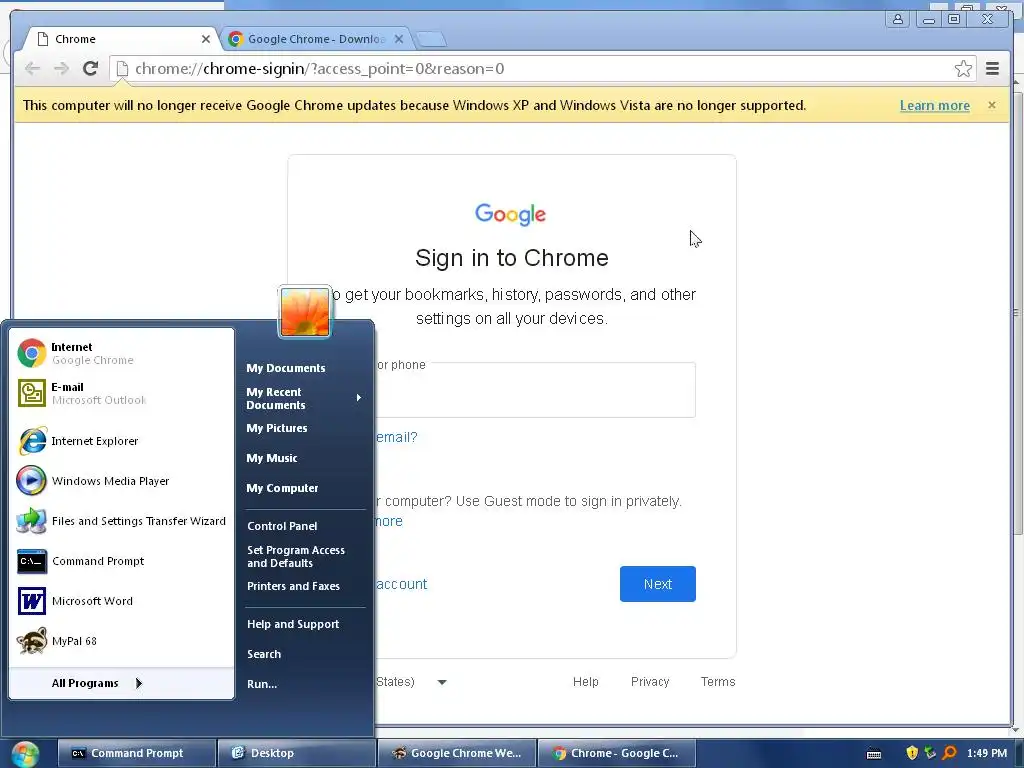
Task: Switch to Google Chrome Download tab
Action: click(315, 39)
